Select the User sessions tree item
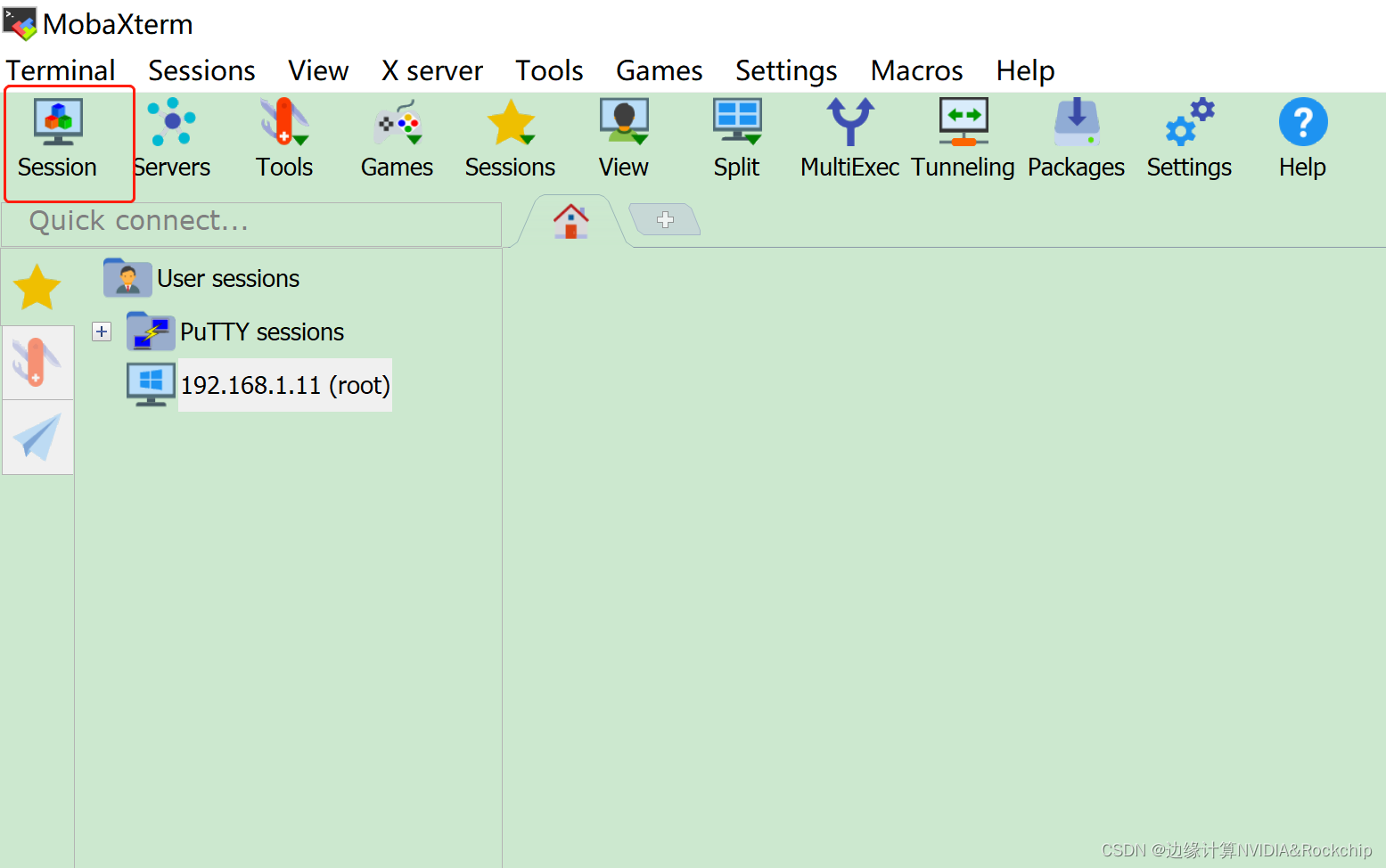 tap(228, 278)
